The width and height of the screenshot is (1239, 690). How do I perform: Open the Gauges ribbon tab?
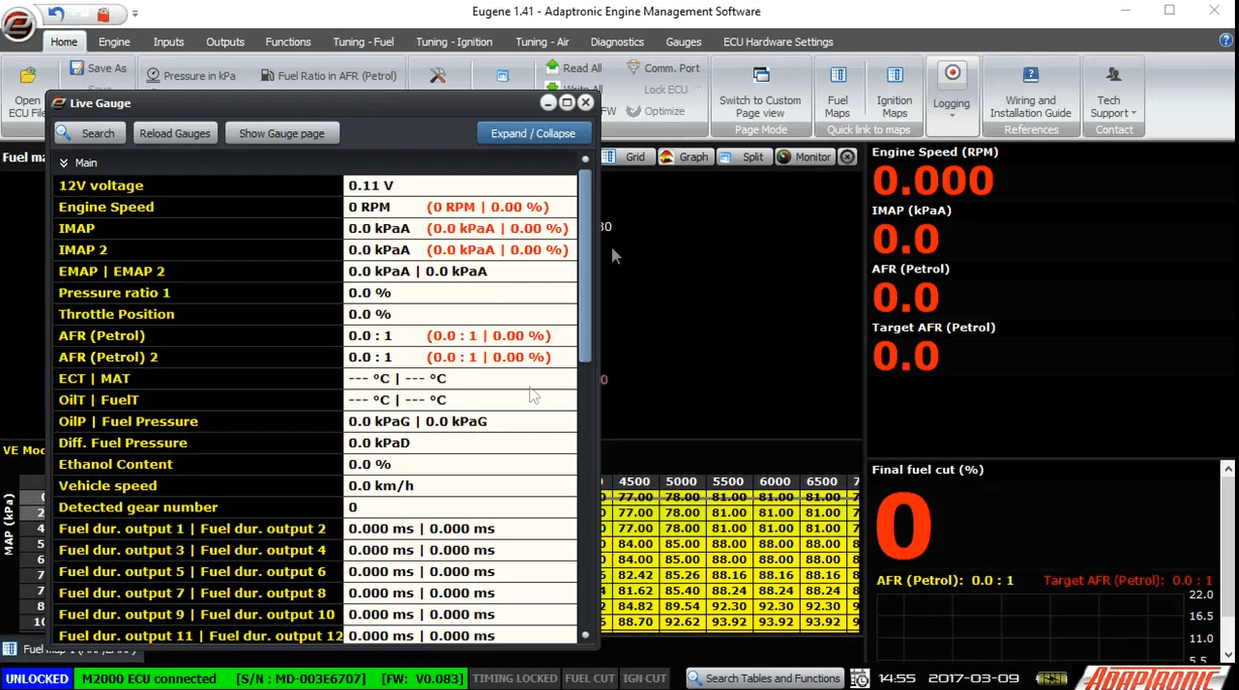(x=684, y=42)
